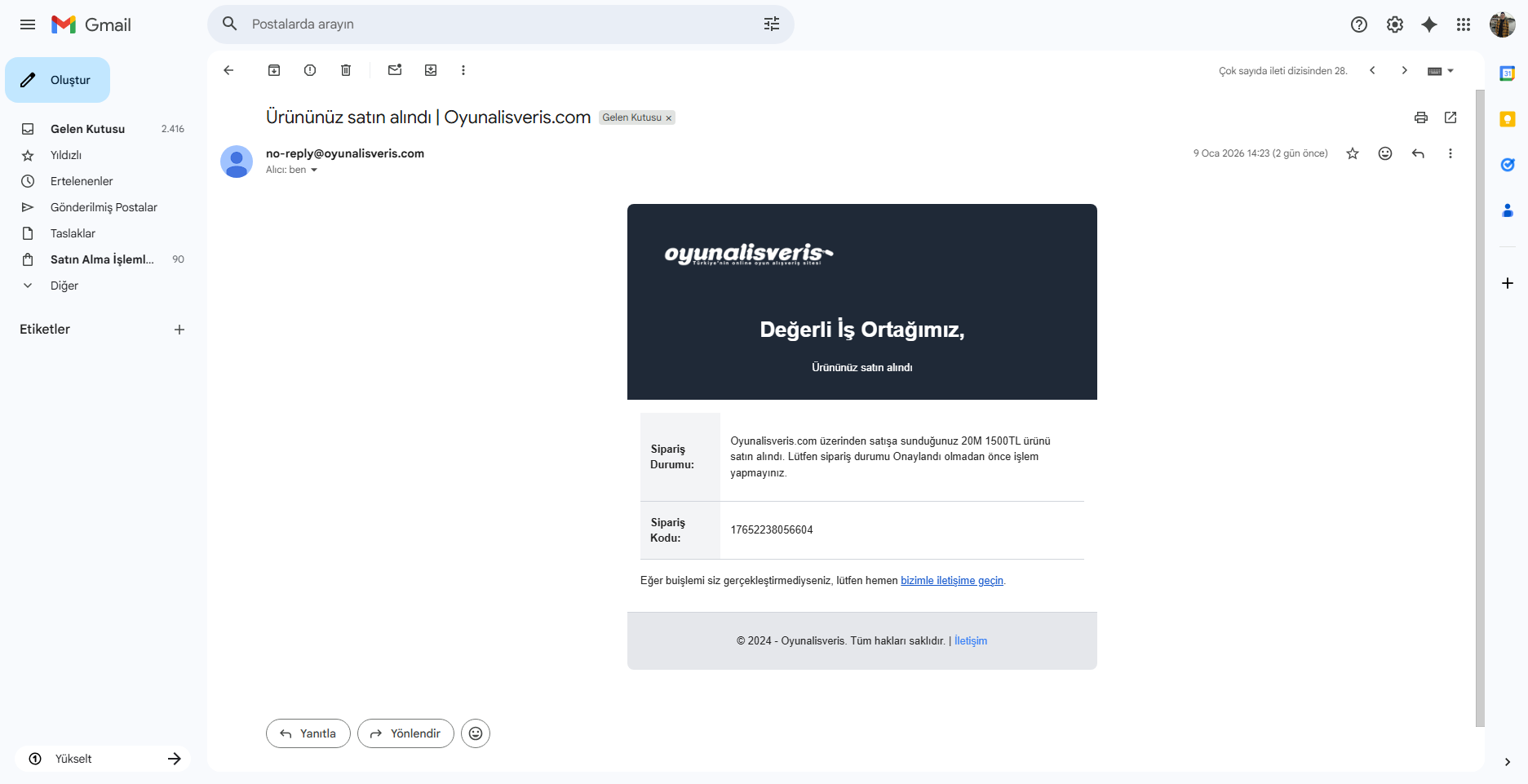This screenshot has height=784, width=1528.
Task: Add emoji reaction at message bottom
Action: click(476, 733)
